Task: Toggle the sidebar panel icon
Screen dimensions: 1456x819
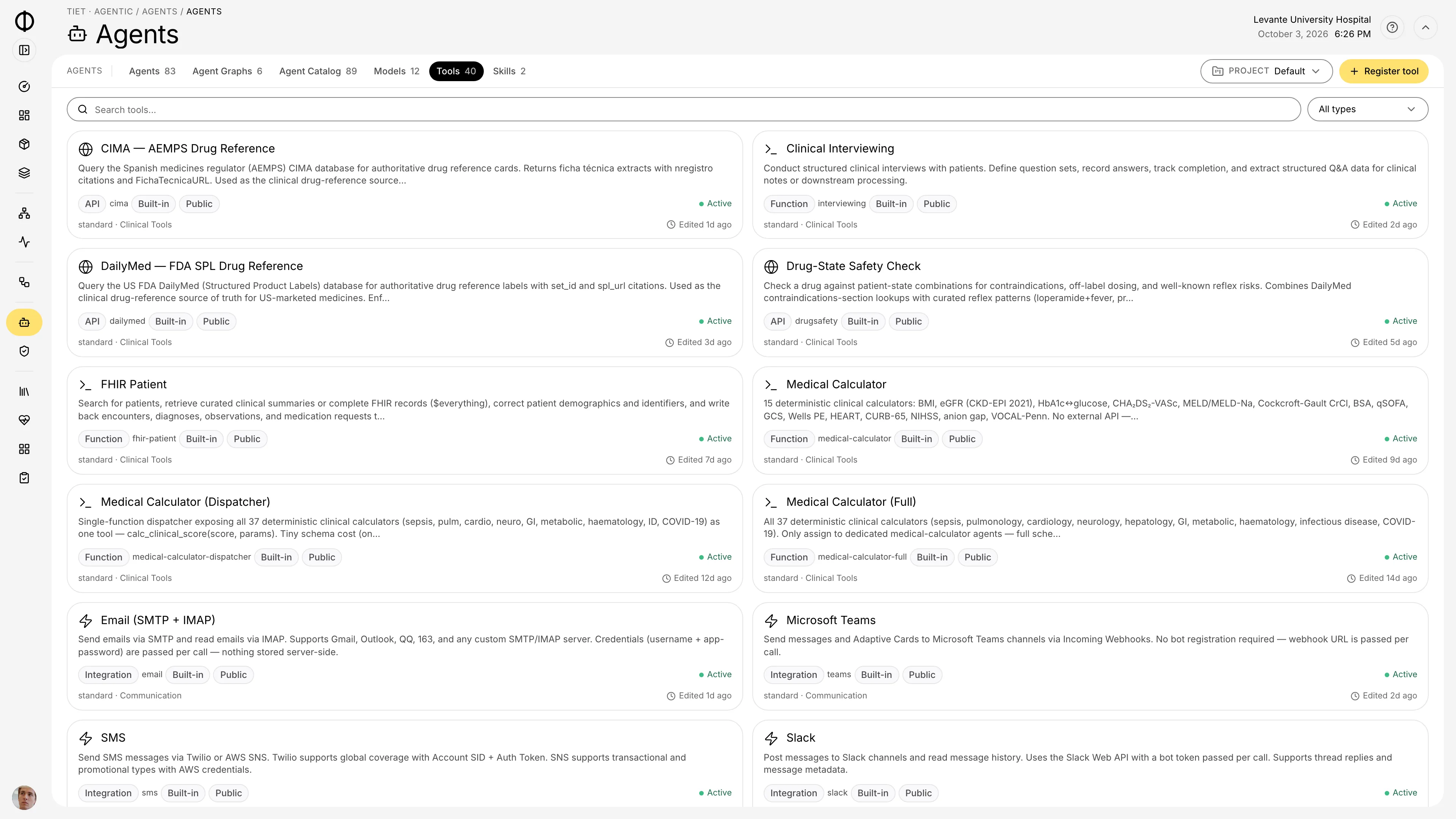Action: click(24, 50)
